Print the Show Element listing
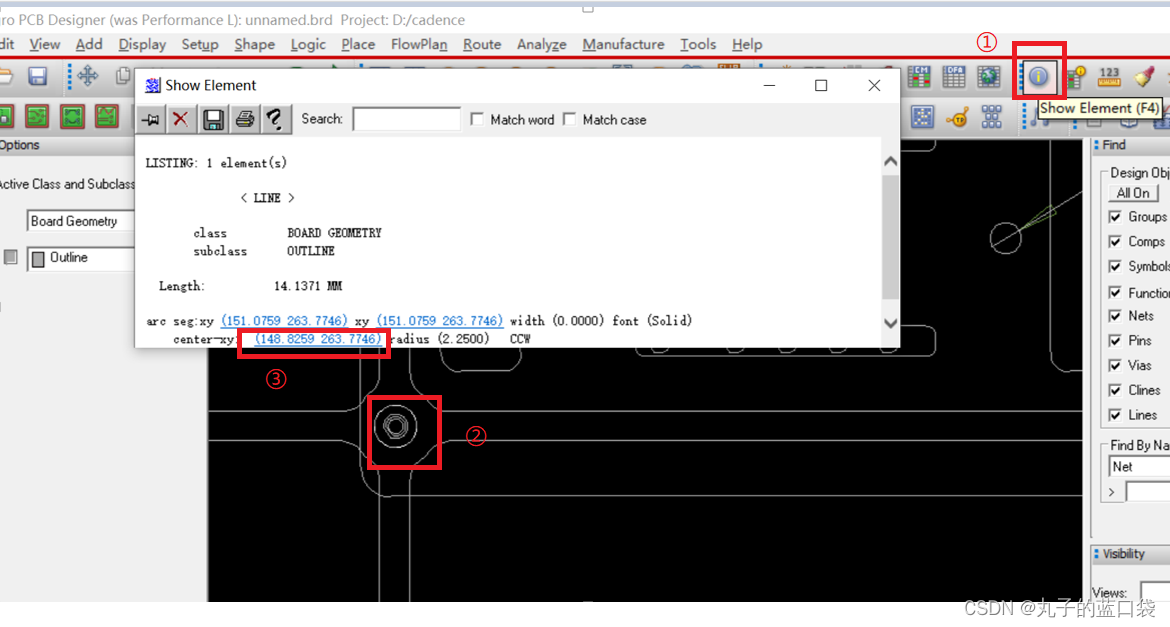The image size is (1170, 627). 244,120
